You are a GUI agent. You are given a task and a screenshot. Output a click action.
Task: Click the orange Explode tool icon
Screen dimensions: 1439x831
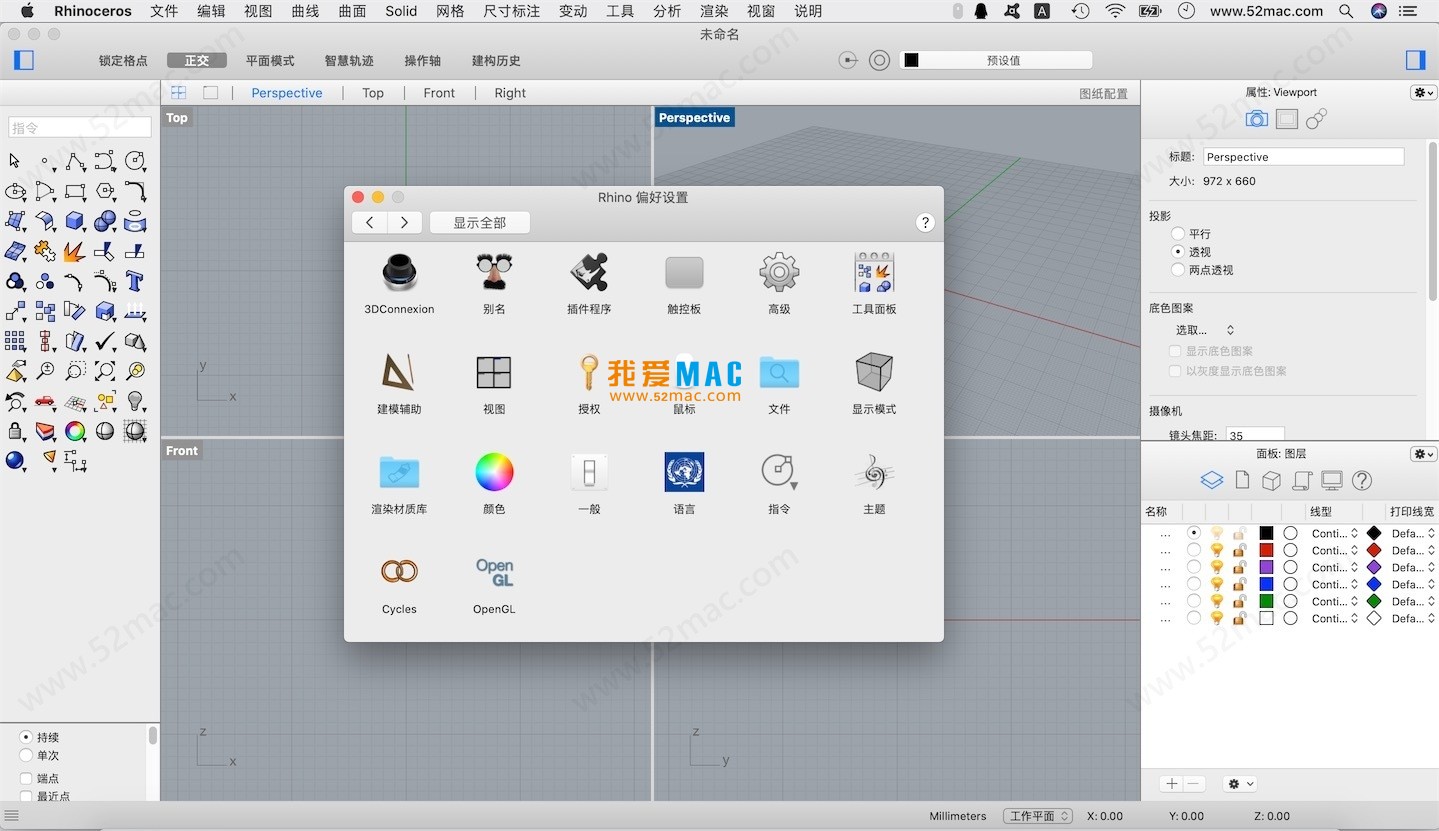pyautogui.click(x=75, y=251)
